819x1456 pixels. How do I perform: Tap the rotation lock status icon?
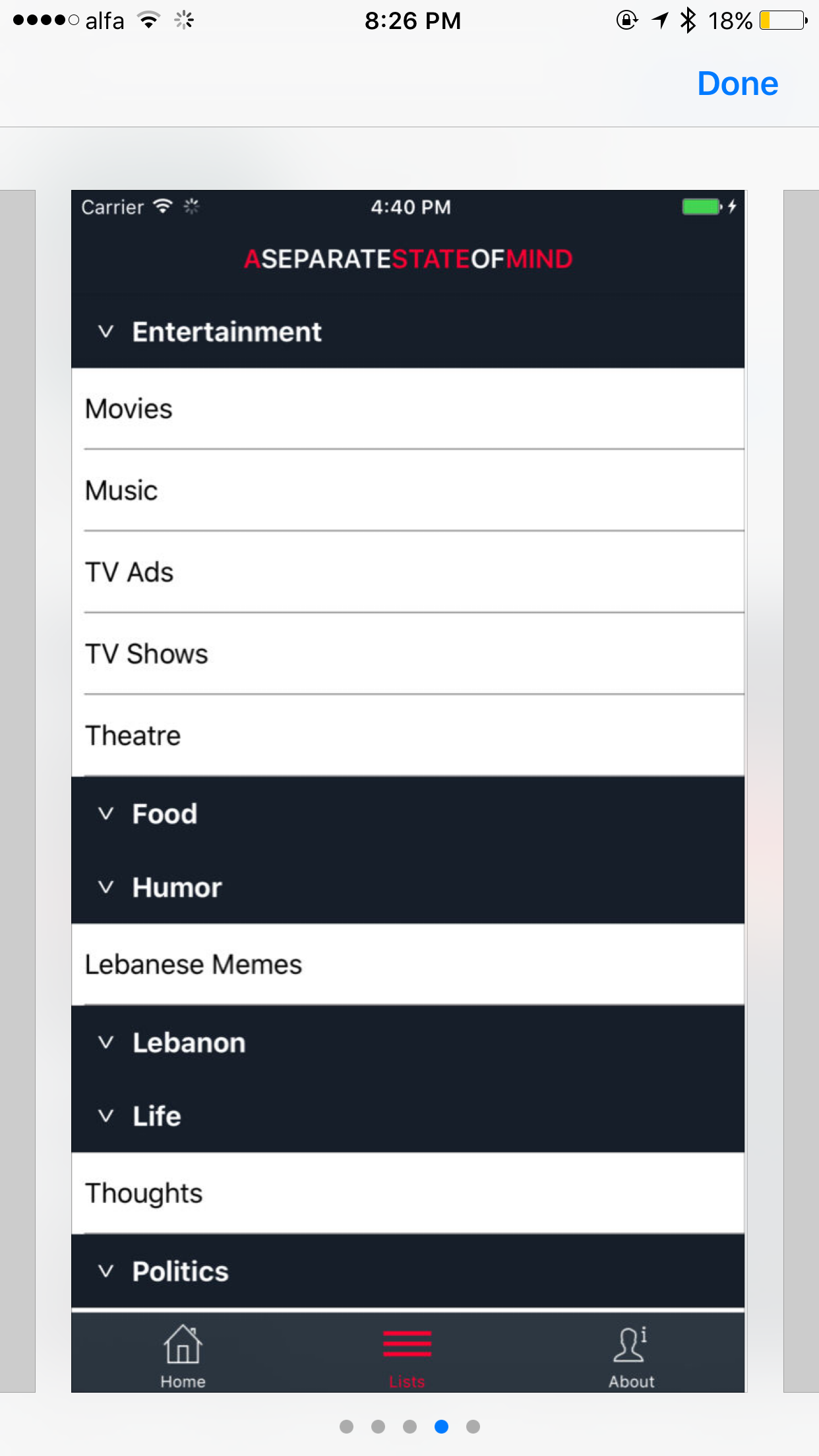point(626,20)
